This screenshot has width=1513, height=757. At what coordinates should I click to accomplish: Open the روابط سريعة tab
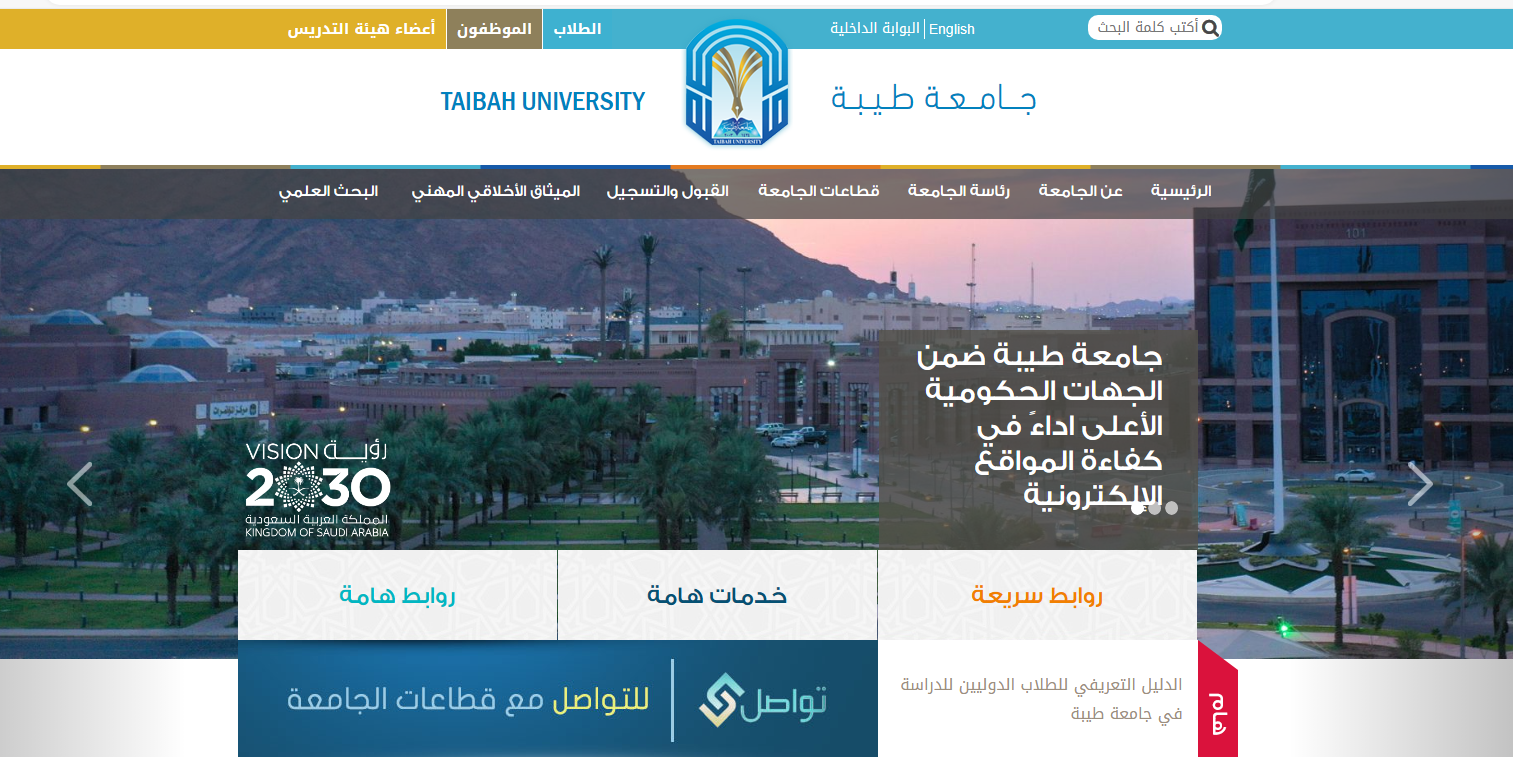click(x=1036, y=596)
